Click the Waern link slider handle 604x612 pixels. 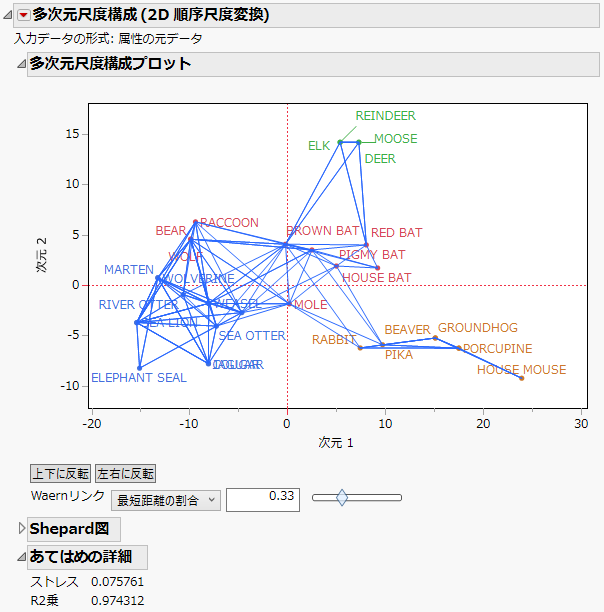pyautogui.click(x=342, y=497)
